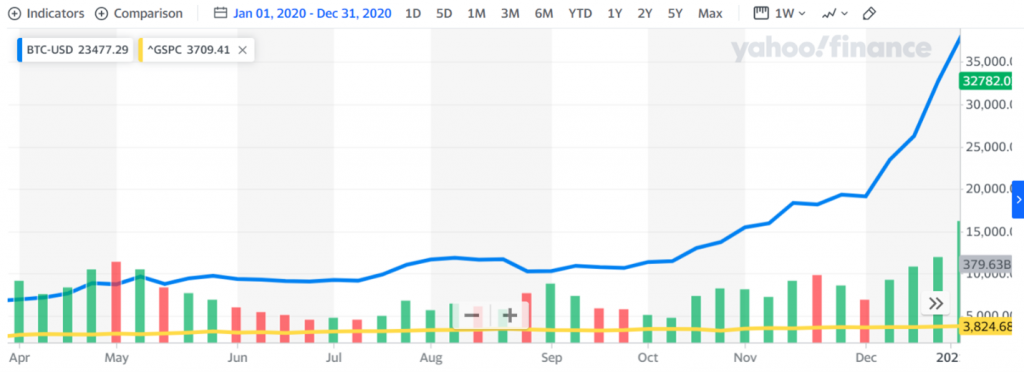Click the interval candle icon before 1W
The width and height of the screenshot is (1024, 372).
761,13
